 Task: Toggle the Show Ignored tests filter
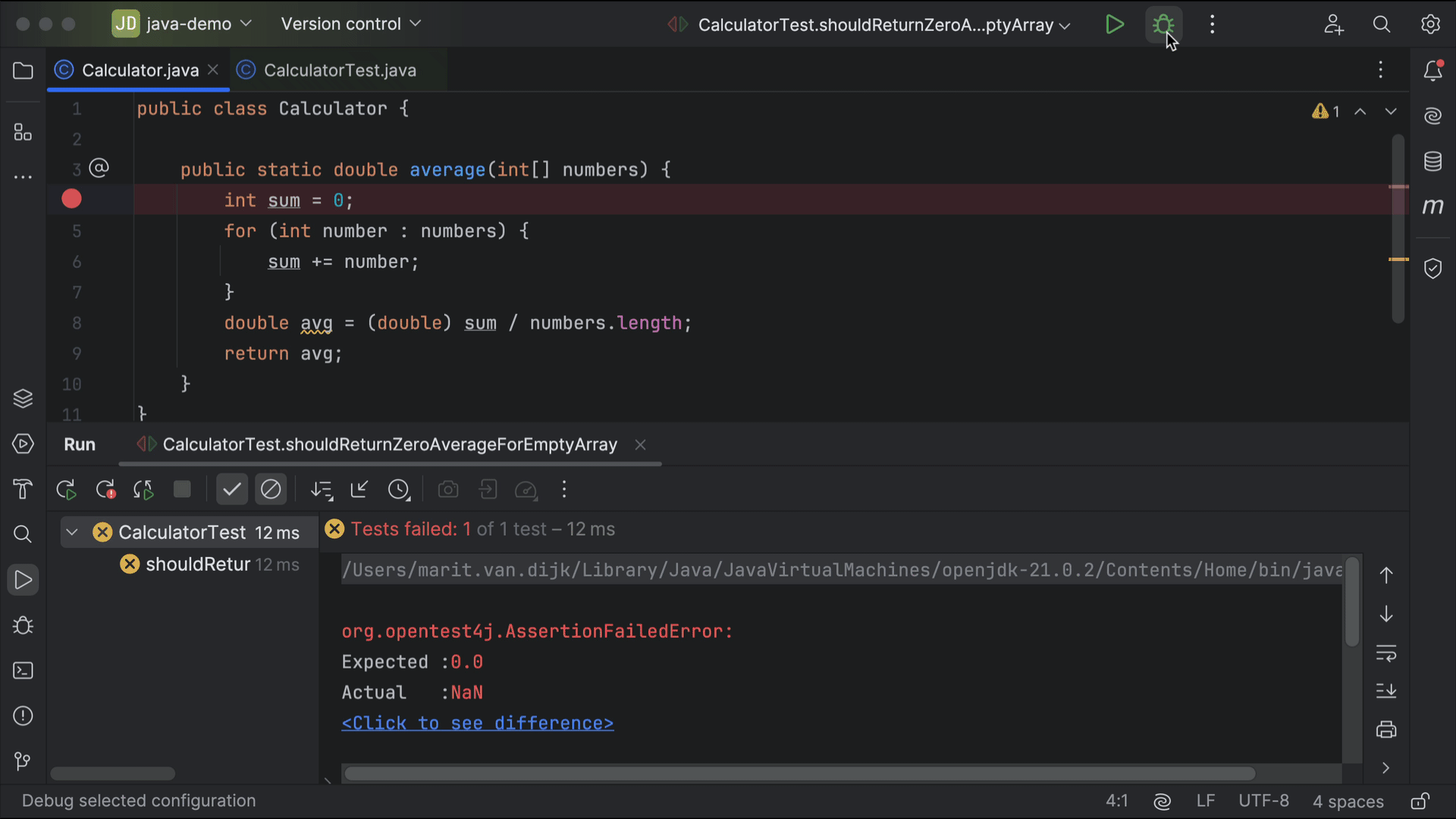(271, 489)
